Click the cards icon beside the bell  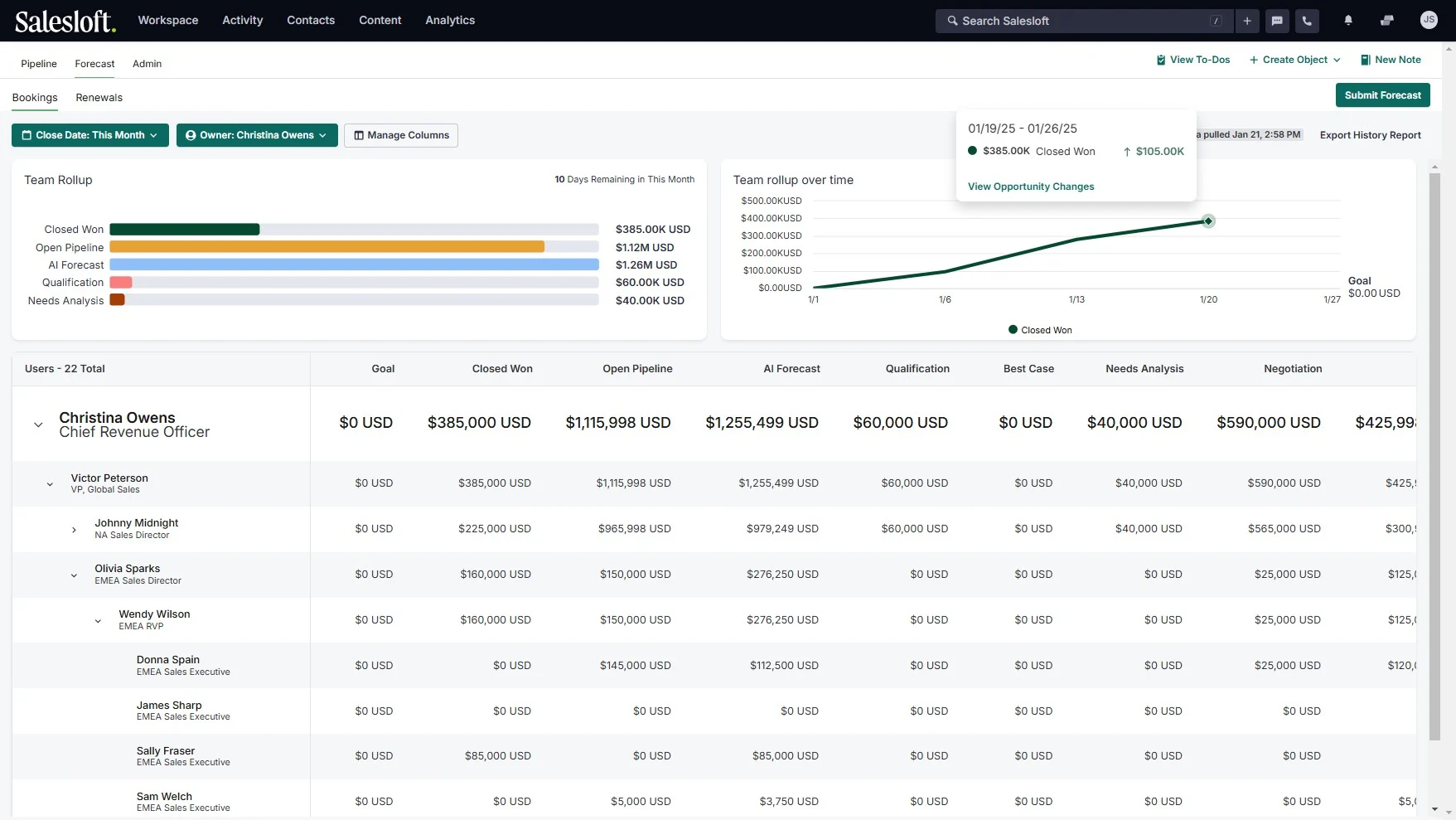click(x=1387, y=21)
